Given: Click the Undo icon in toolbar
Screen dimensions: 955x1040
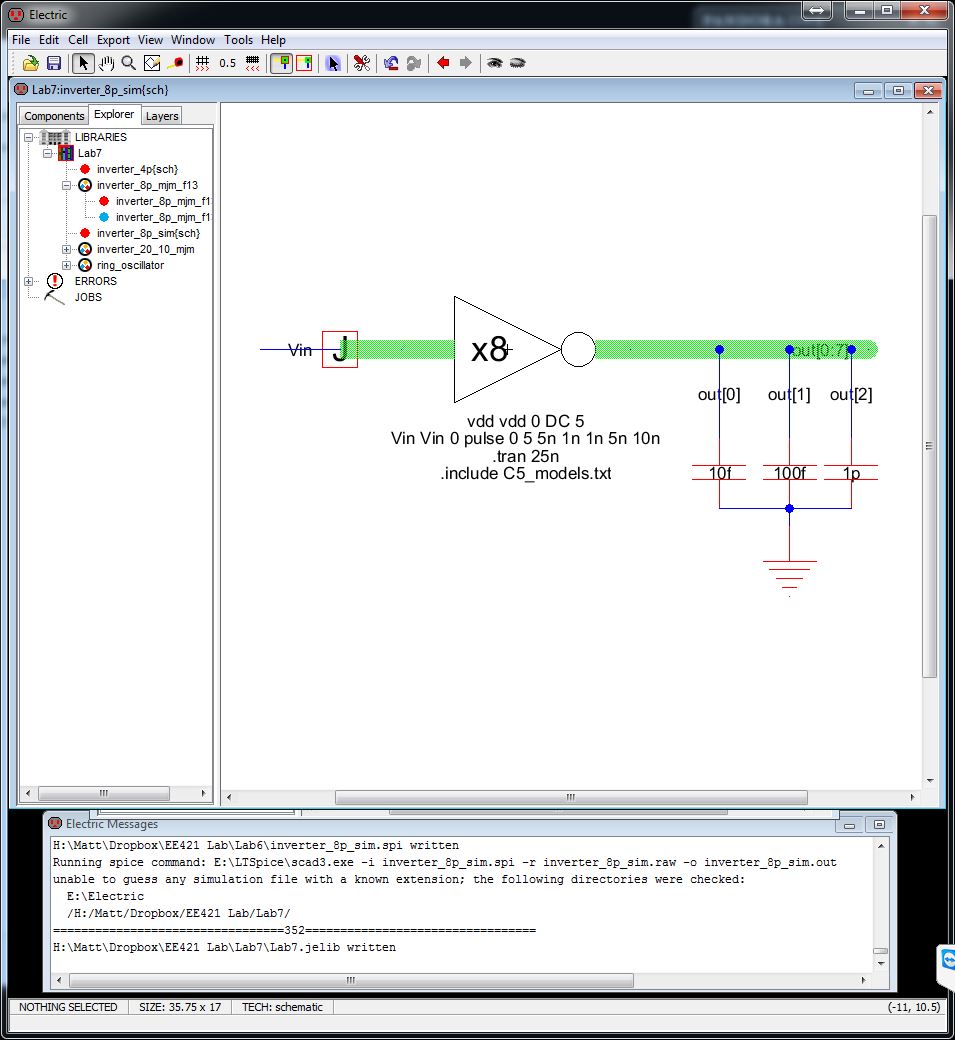Looking at the screenshot, I should click(x=391, y=63).
